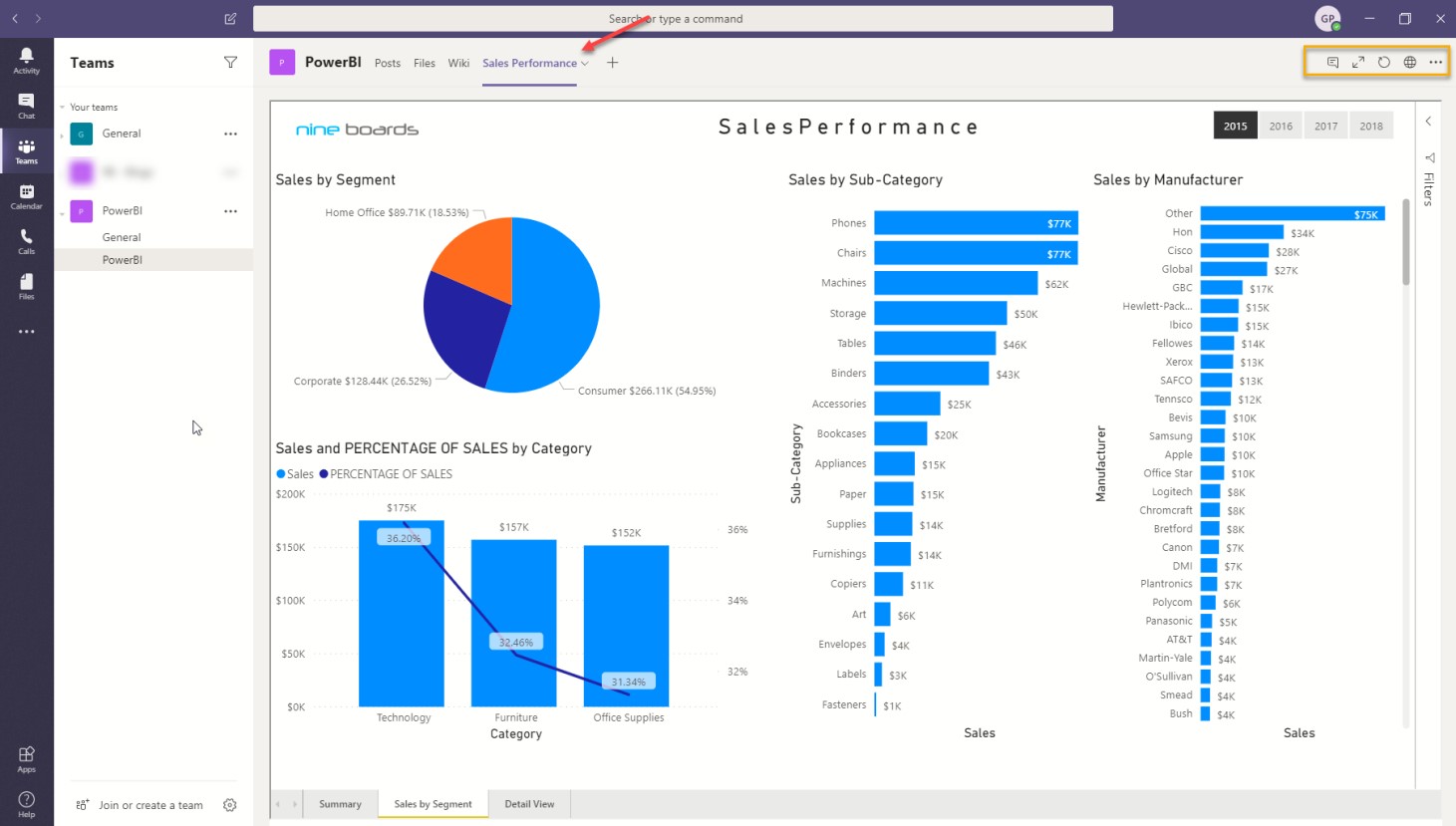Click the Cisco manufacturer bar
Viewport: 1456px width, 826px height.
point(1235,251)
